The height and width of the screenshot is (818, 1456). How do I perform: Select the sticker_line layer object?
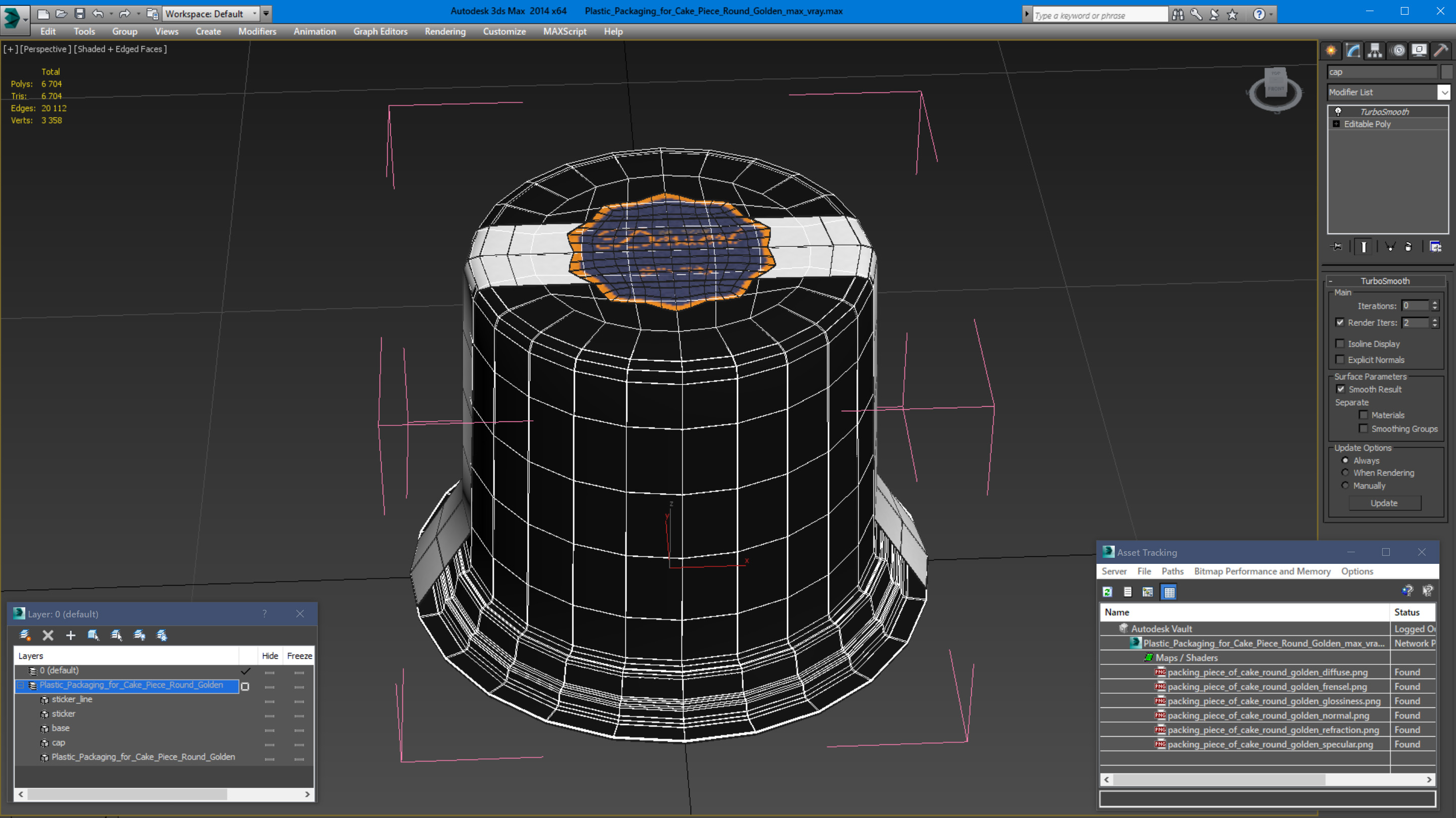click(72, 699)
